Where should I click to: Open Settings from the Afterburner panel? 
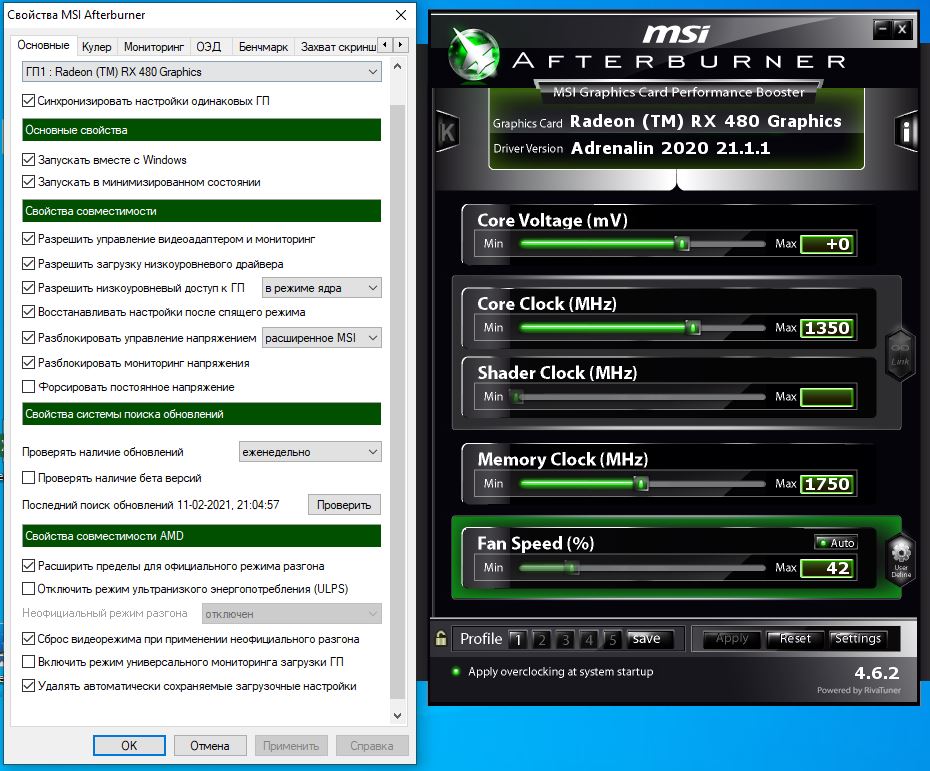tap(858, 639)
